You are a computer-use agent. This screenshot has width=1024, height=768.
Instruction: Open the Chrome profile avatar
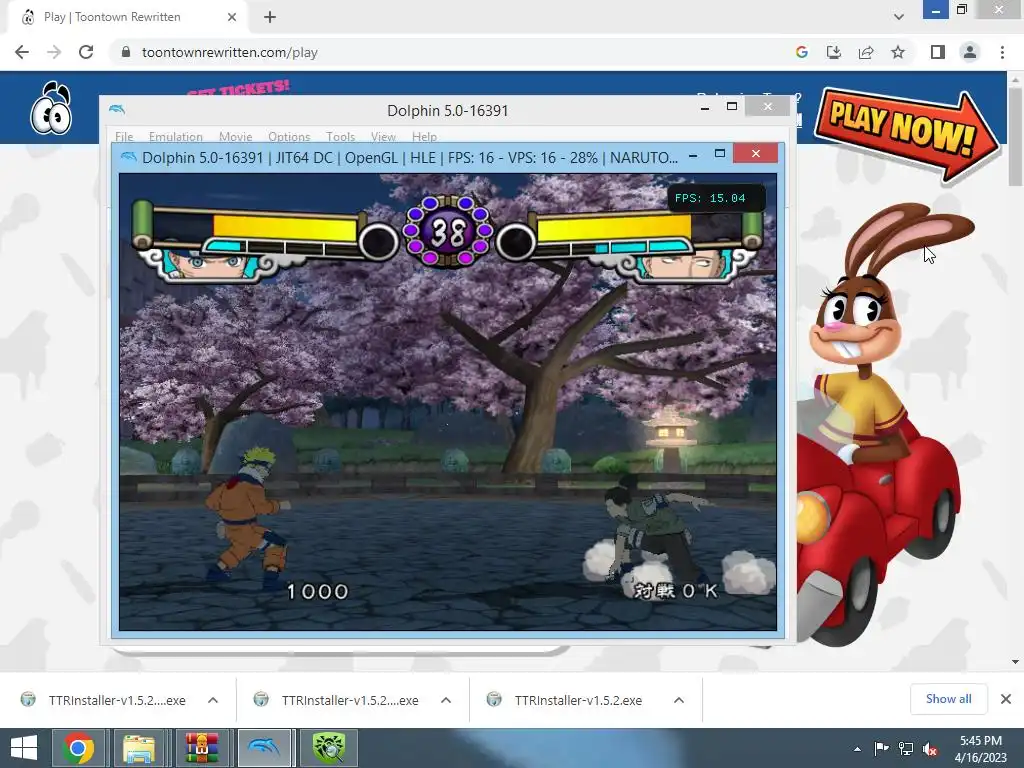(970, 52)
